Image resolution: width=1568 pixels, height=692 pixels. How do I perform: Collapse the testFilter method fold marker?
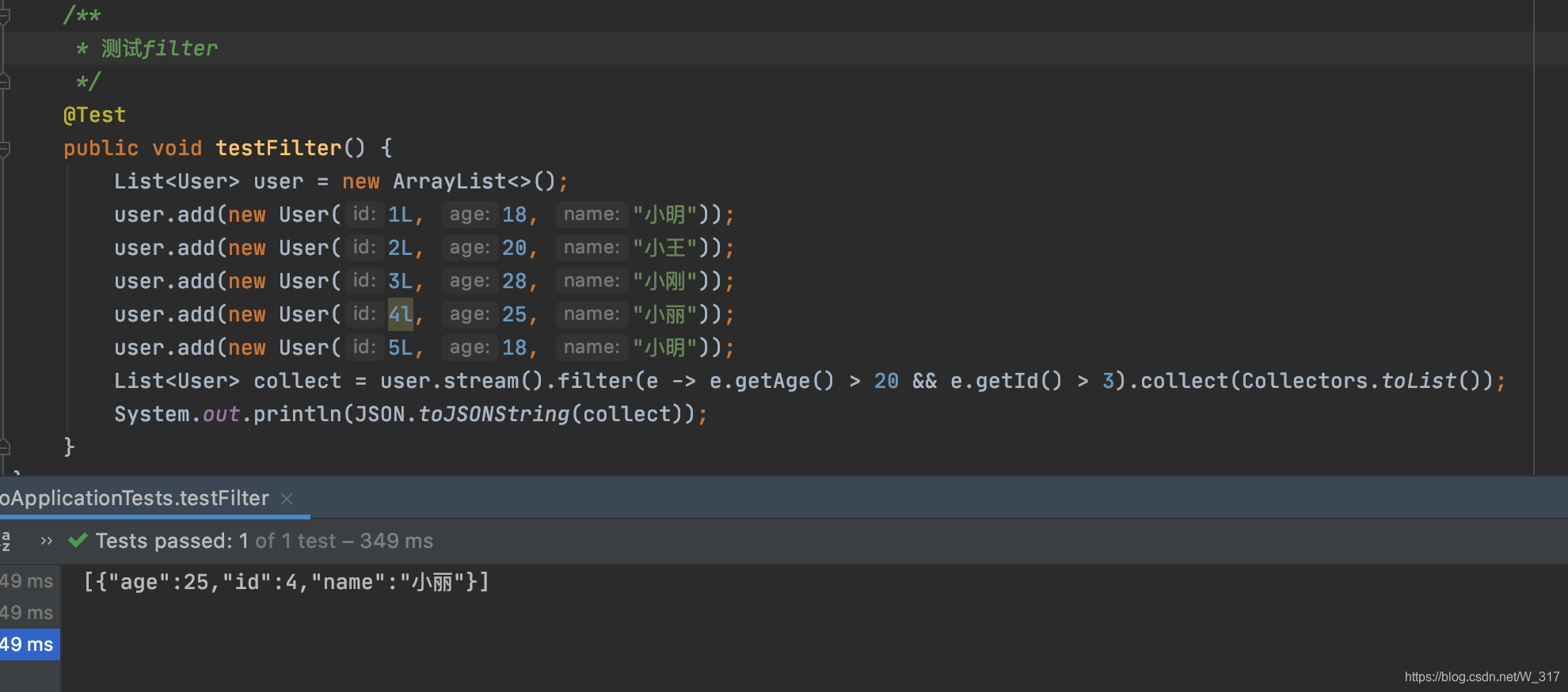(5, 148)
